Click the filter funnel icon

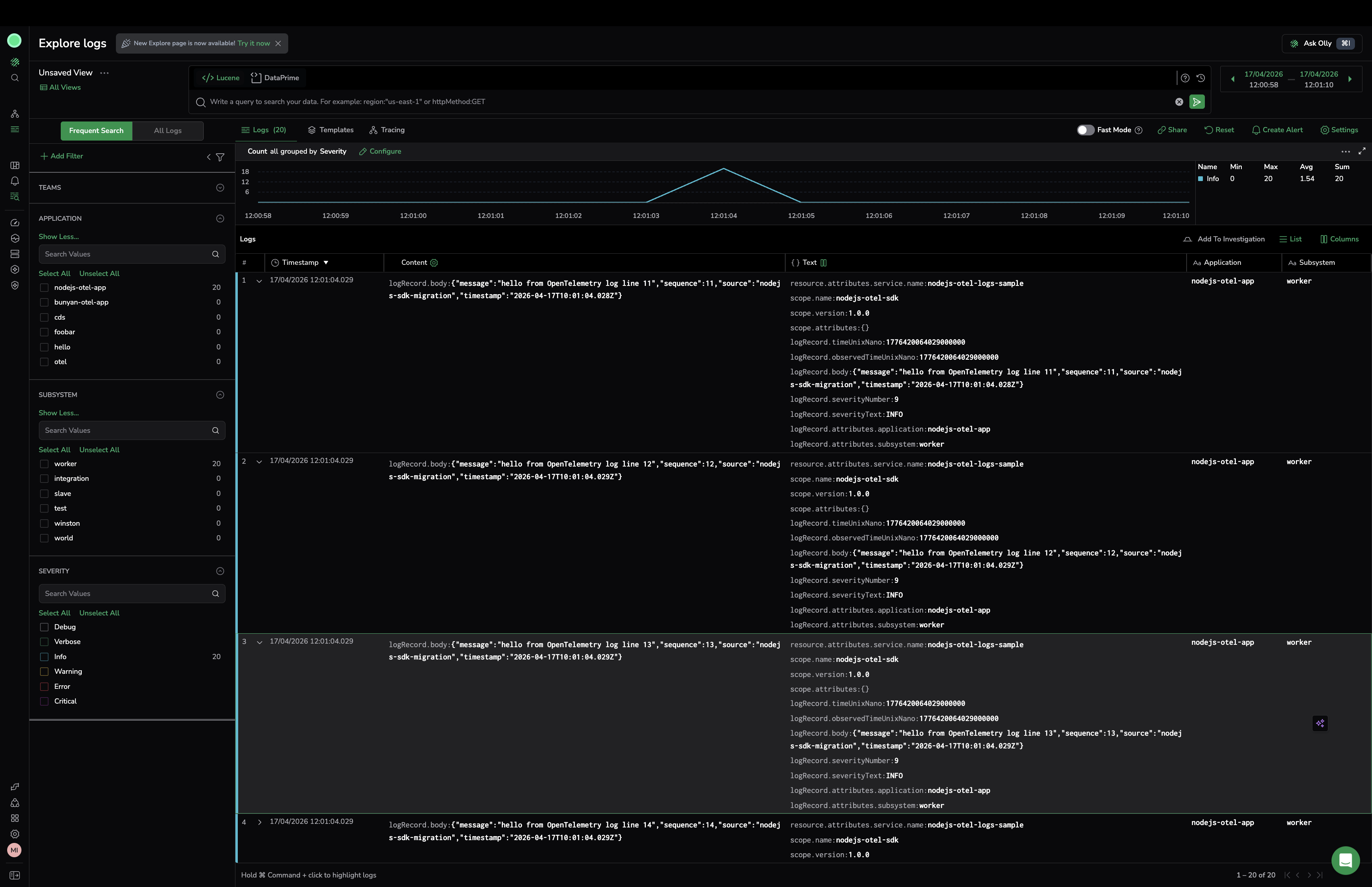click(220, 157)
